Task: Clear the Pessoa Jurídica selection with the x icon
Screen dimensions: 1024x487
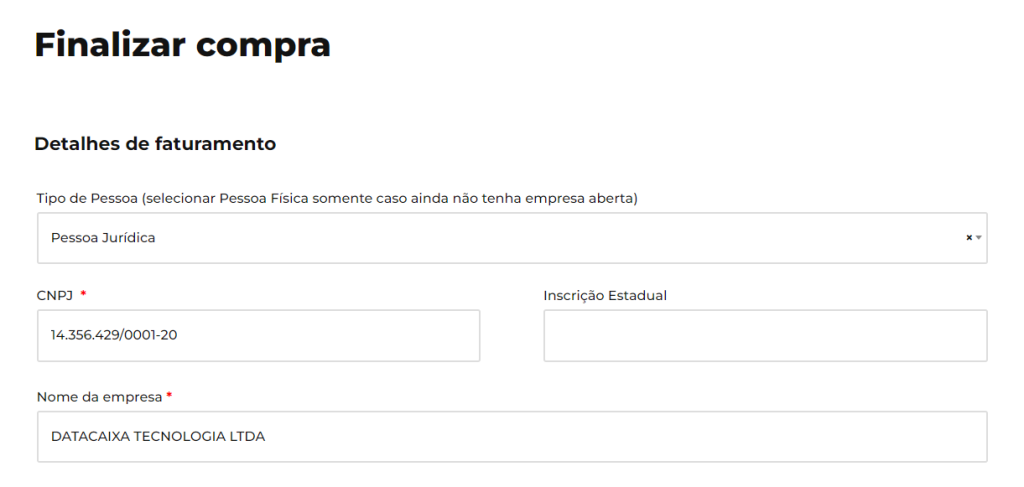Action: coord(968,238)
